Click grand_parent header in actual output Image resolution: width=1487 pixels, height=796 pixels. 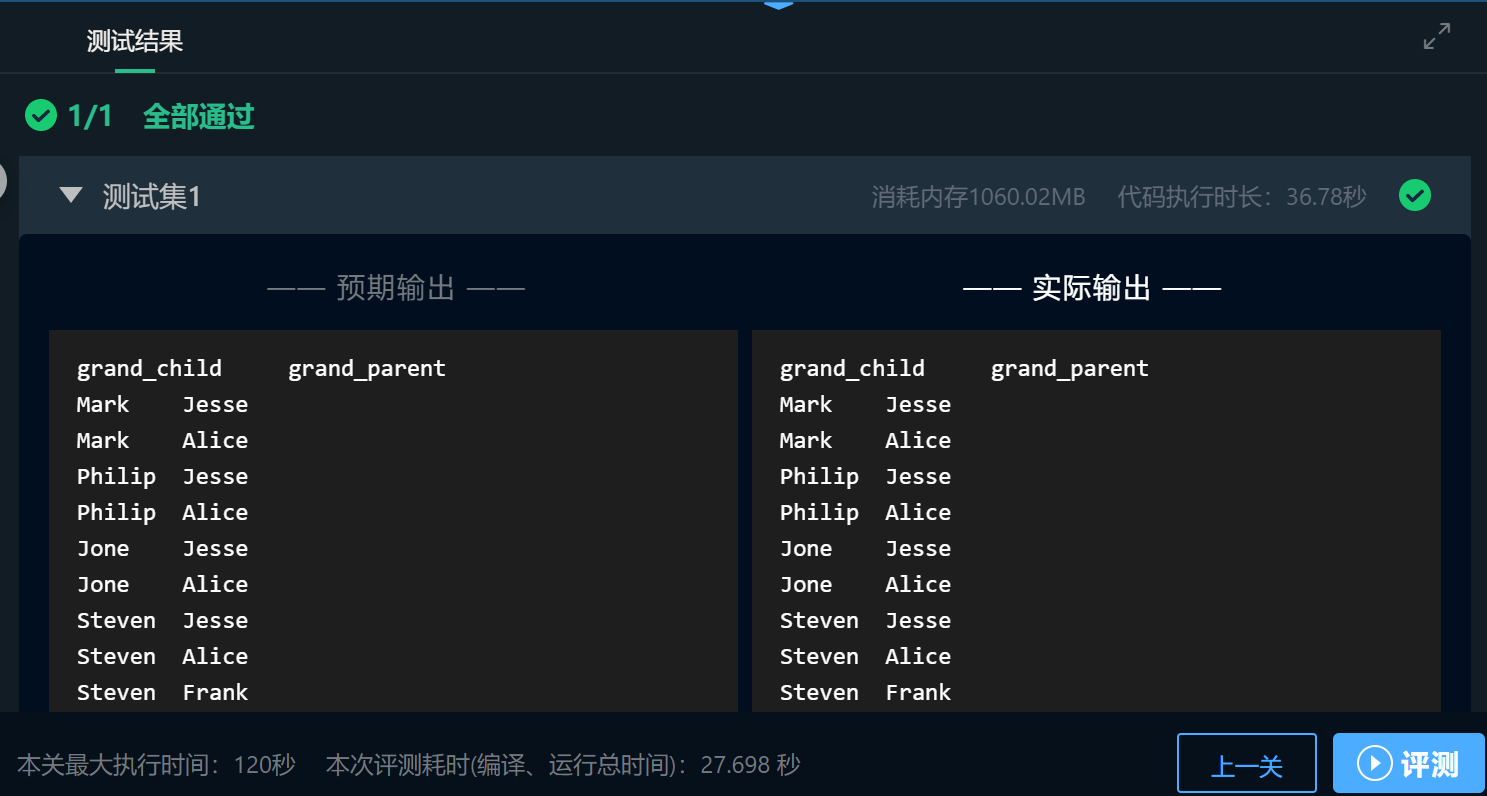[x=1070, y=369]
